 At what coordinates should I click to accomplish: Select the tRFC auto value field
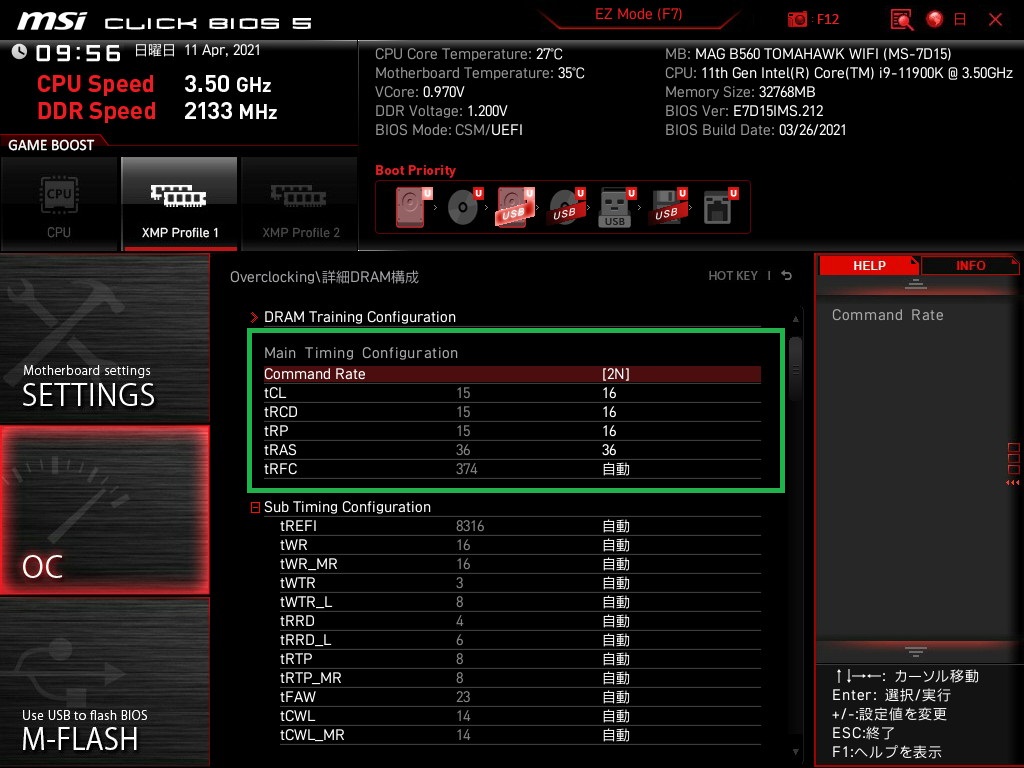tap(616, 469)
